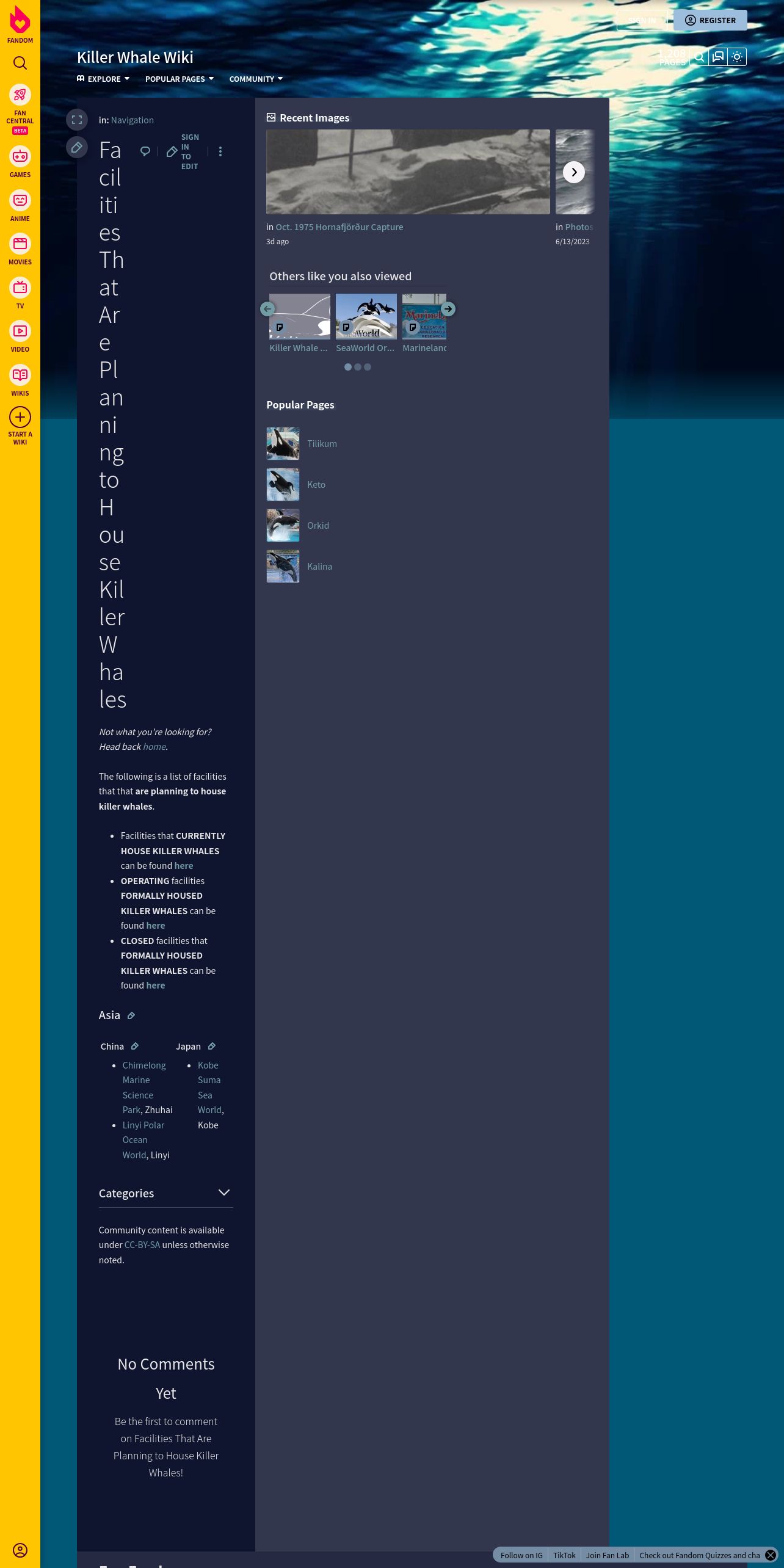Open the sidebar search icon

20,63
